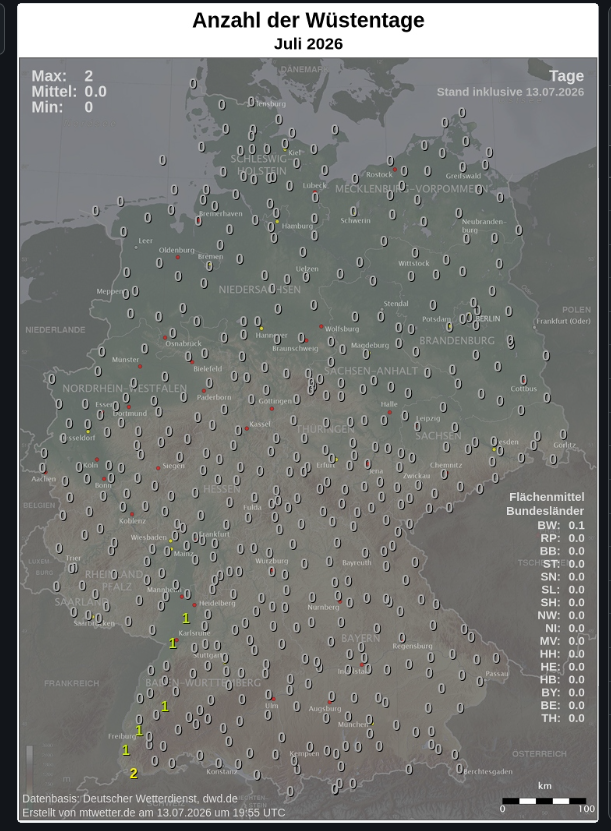Select the 'TH: 0.0' state average row
Image resolution: width=611 pixels, height=831 pixels.
562,719
